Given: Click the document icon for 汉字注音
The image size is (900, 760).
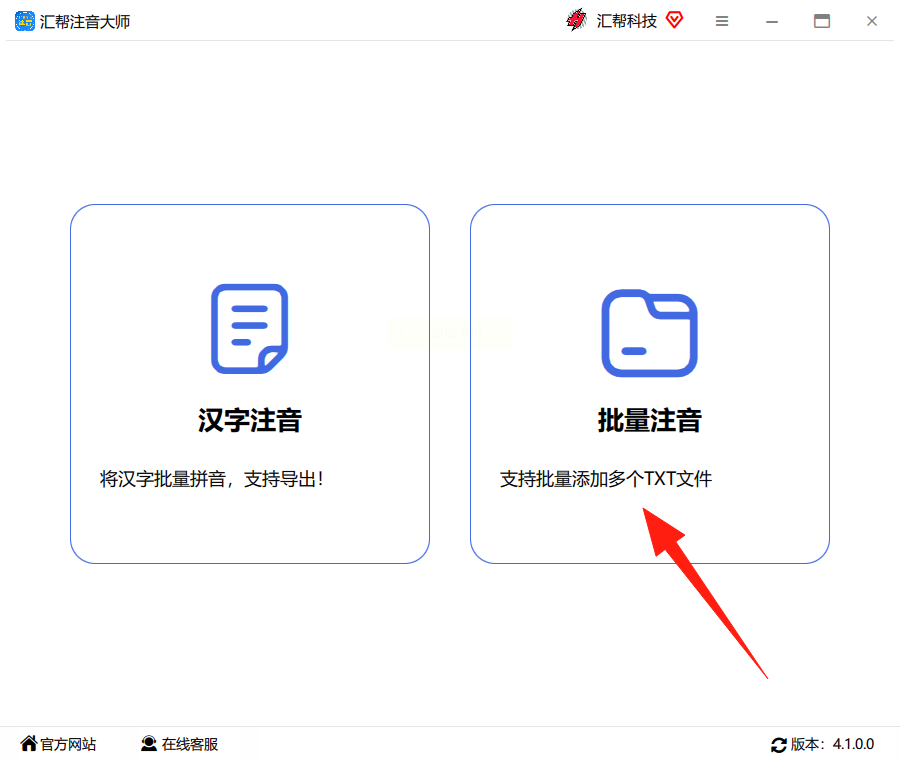Looking at the screenshot, I should pyautogui.click(x=250, y=329).
